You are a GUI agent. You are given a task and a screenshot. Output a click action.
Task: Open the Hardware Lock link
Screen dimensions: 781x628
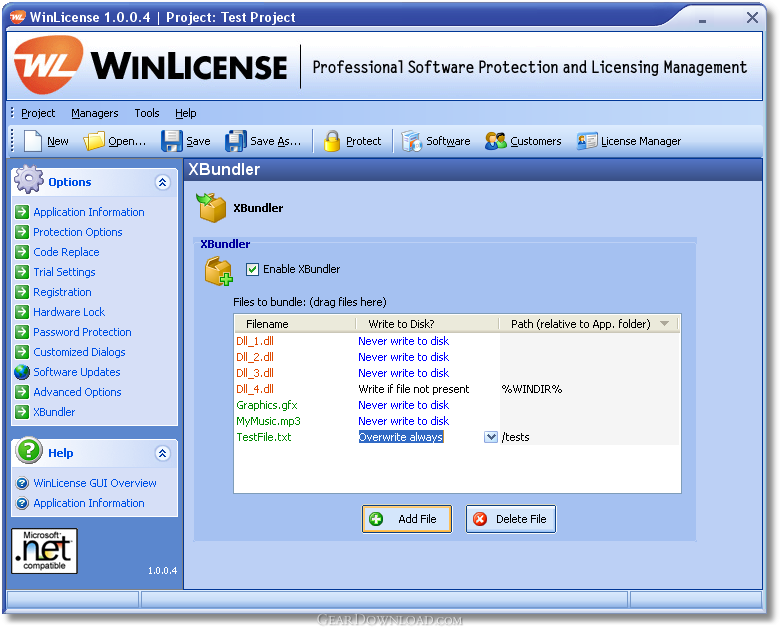(x=69, y=312)
